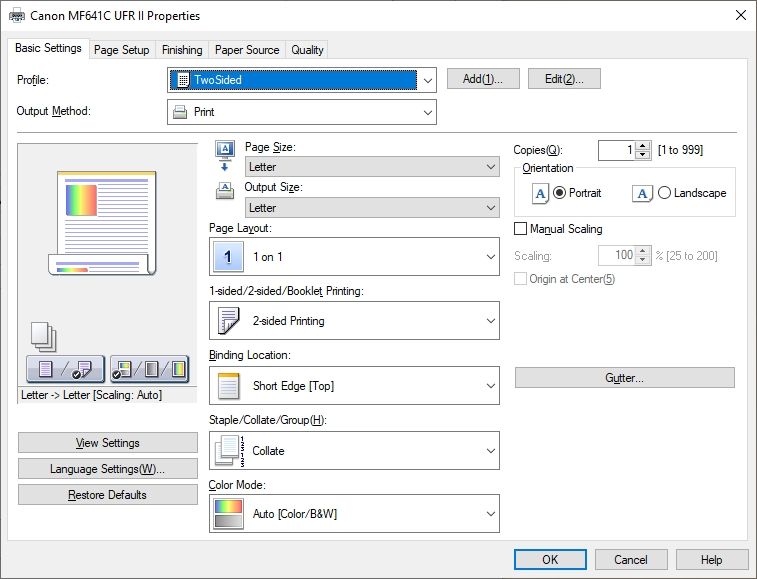Click the 1-sided/2-sided toggle icon button under preview
The height and width of the screenshot is (579, 757).
65,369
